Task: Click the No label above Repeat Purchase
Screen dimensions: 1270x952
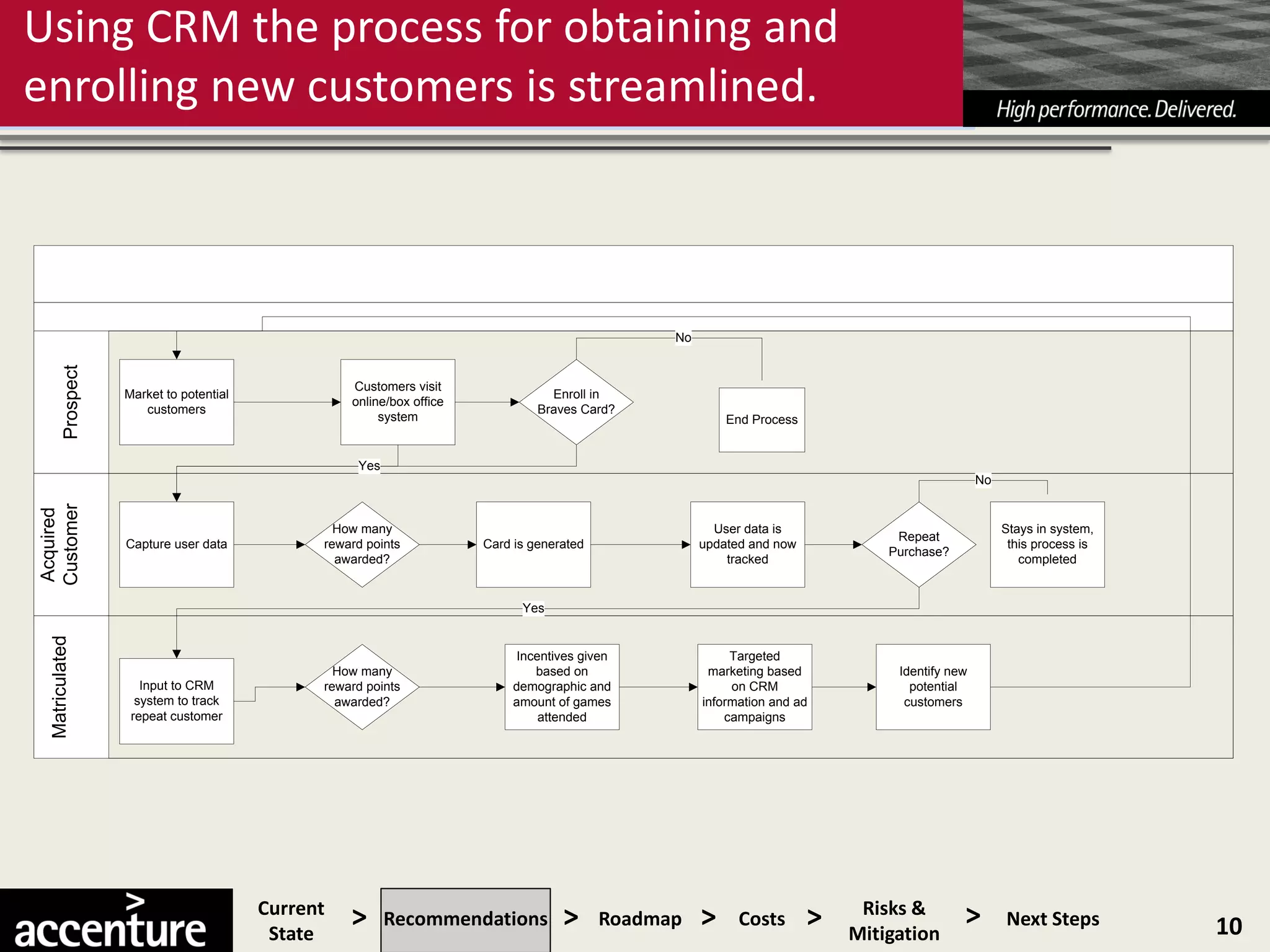Action: point(983,480)
